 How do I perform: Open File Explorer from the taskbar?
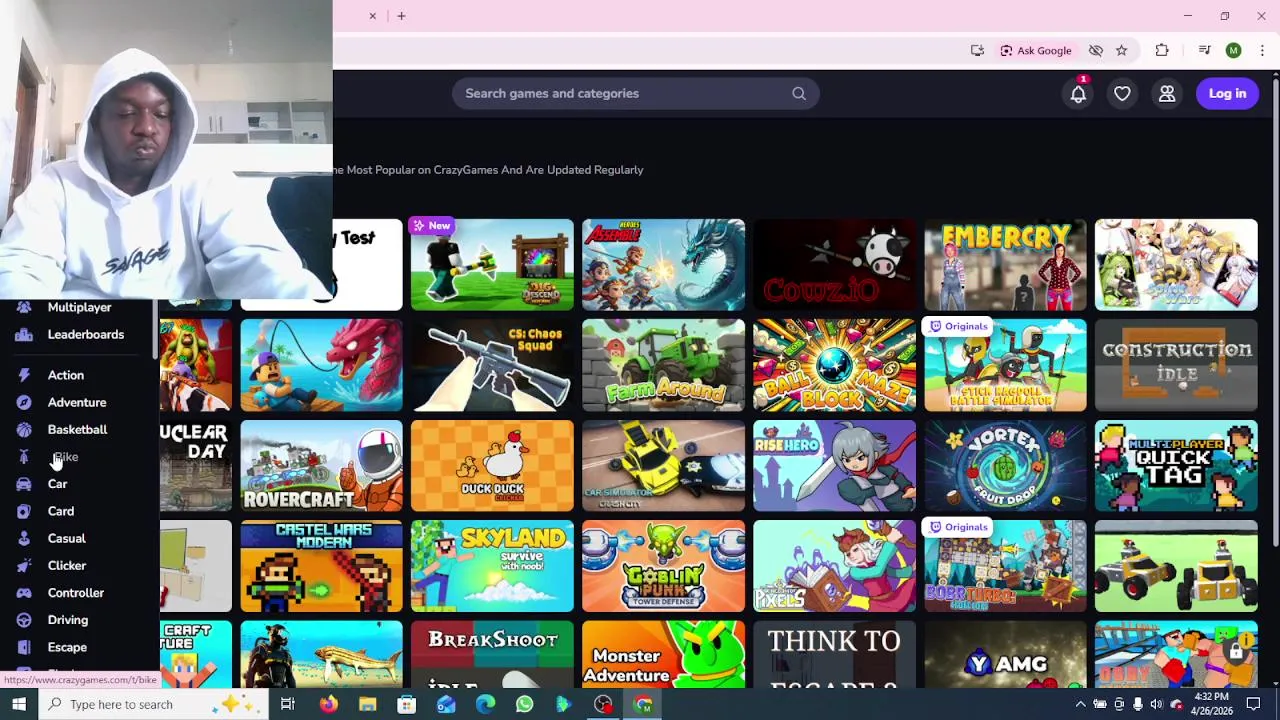point(367,704)
